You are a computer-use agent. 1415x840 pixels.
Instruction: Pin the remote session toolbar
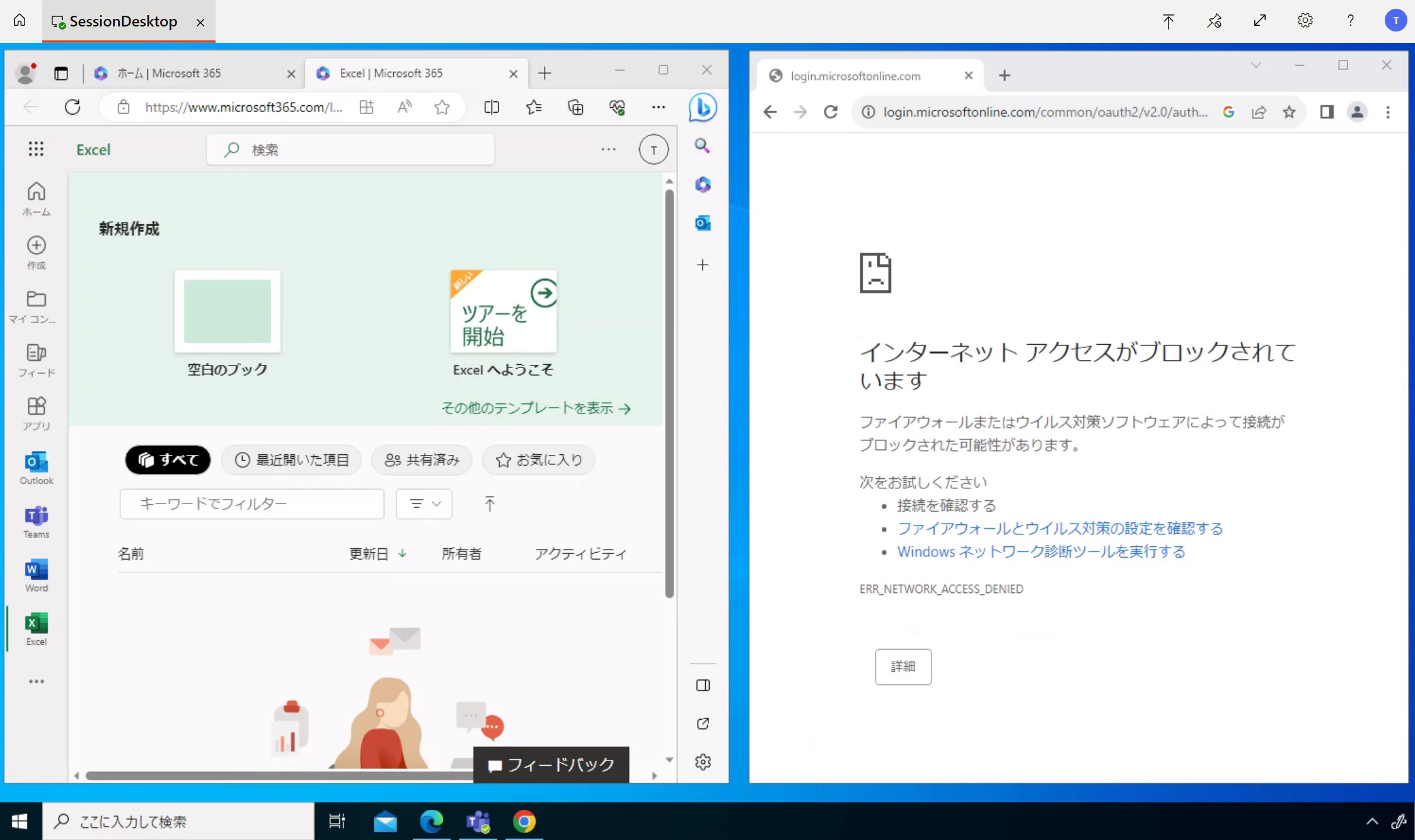[x=1214, y=21]
